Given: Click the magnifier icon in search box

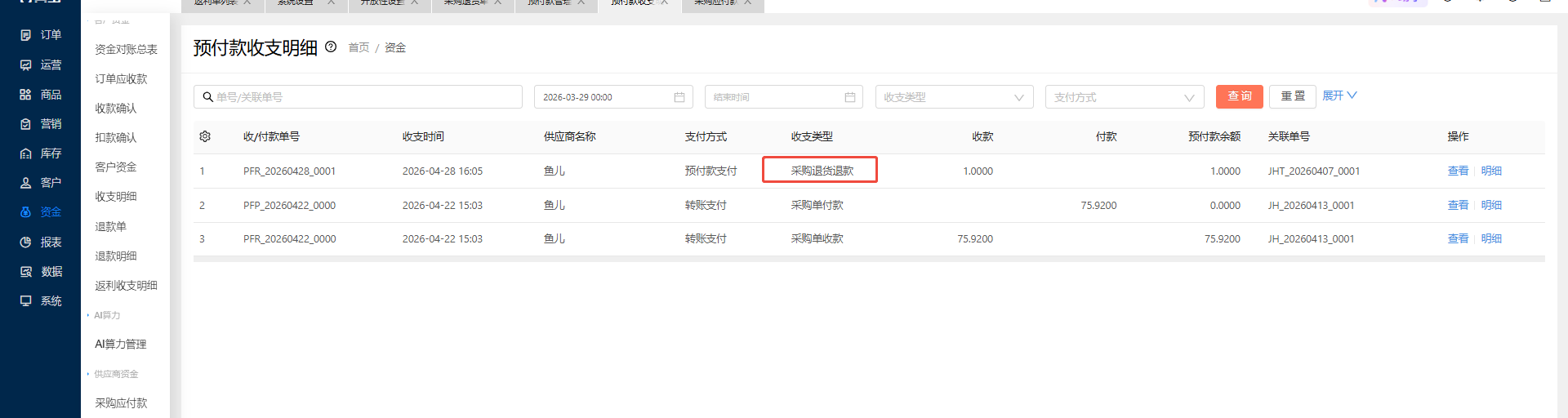Looking at the screenshot, I should point(208,97).
